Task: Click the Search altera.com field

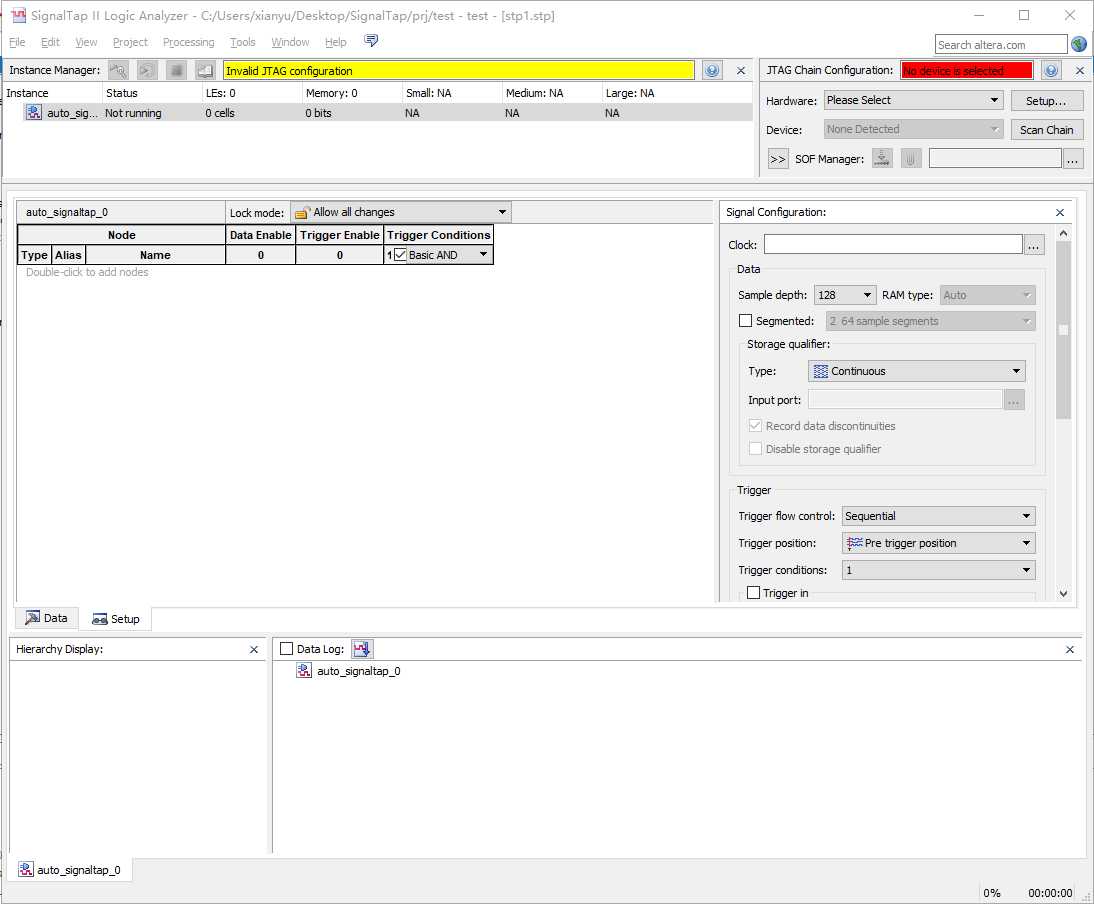Action: (x=1001, y=45)
